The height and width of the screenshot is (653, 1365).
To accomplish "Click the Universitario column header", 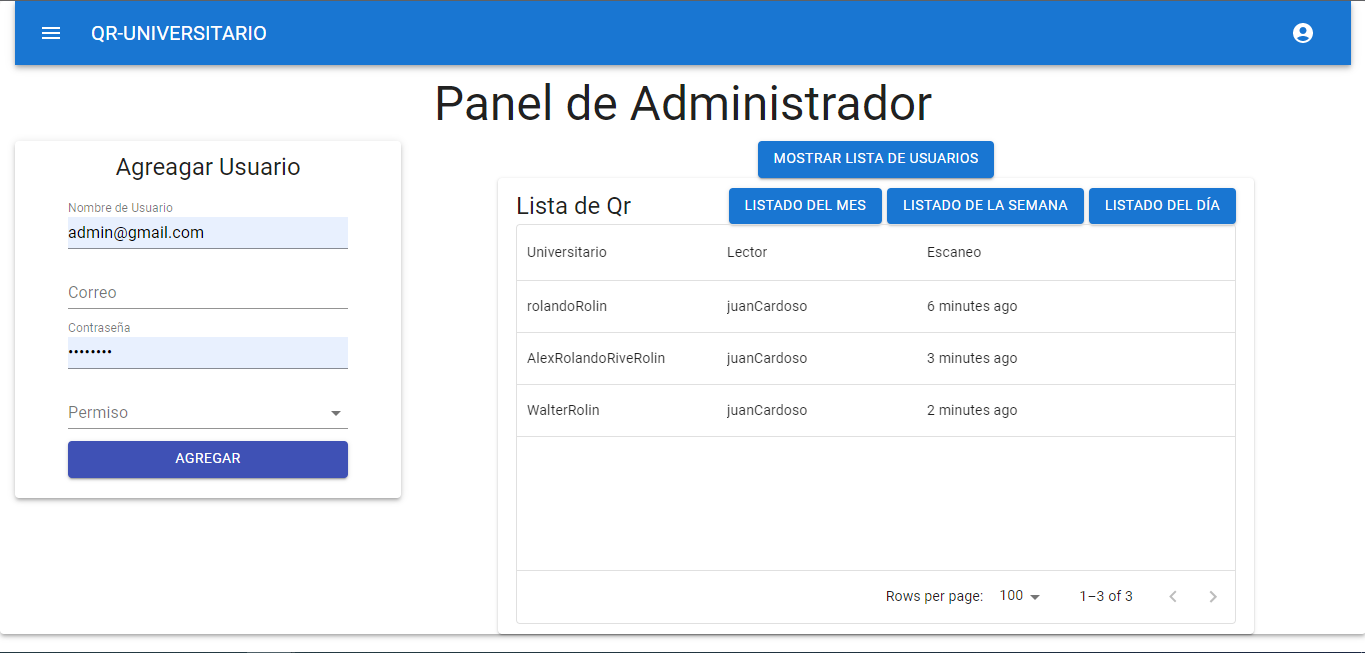I will coord(566,252).
